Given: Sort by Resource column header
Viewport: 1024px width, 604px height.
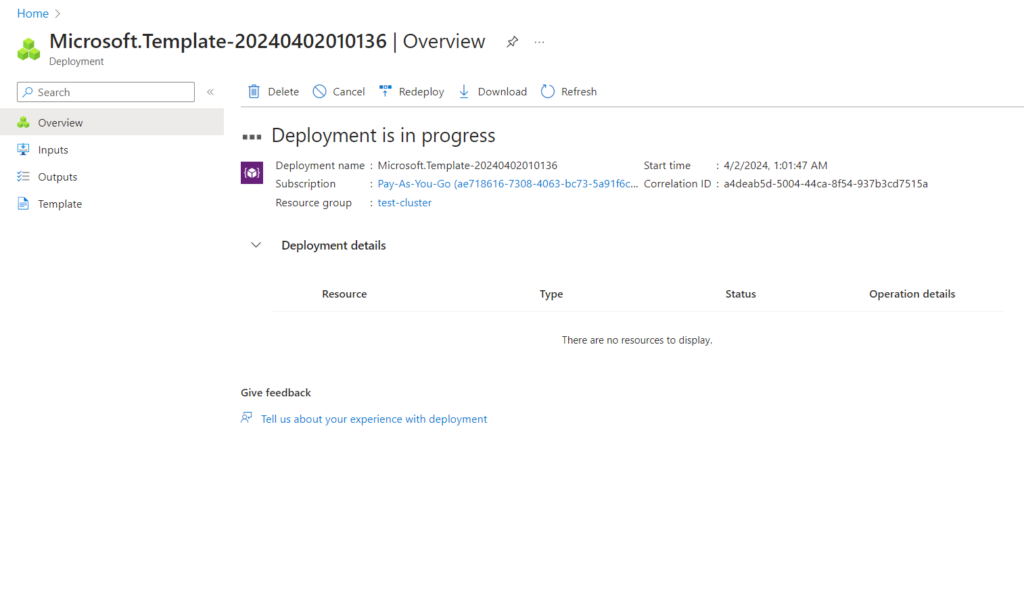Looking at the screenshot, I should pos(344,294).
